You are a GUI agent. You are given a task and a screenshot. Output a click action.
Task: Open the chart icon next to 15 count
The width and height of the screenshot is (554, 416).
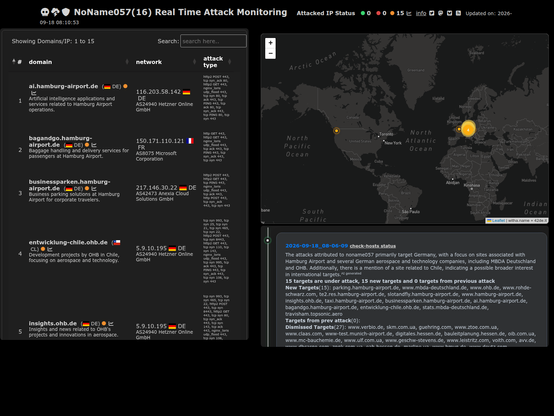(409, 13)
